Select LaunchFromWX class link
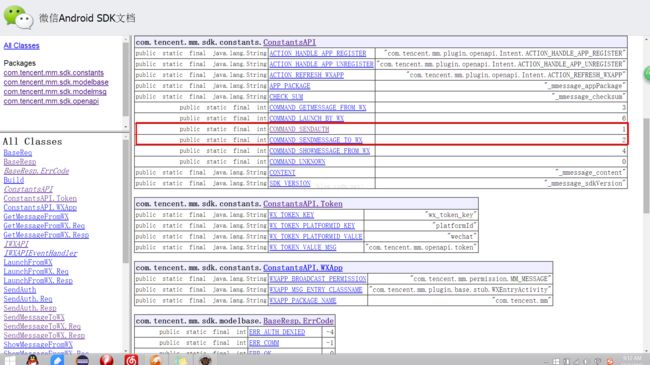The height and width of the screenshot is (365, 650). point(28,262)
